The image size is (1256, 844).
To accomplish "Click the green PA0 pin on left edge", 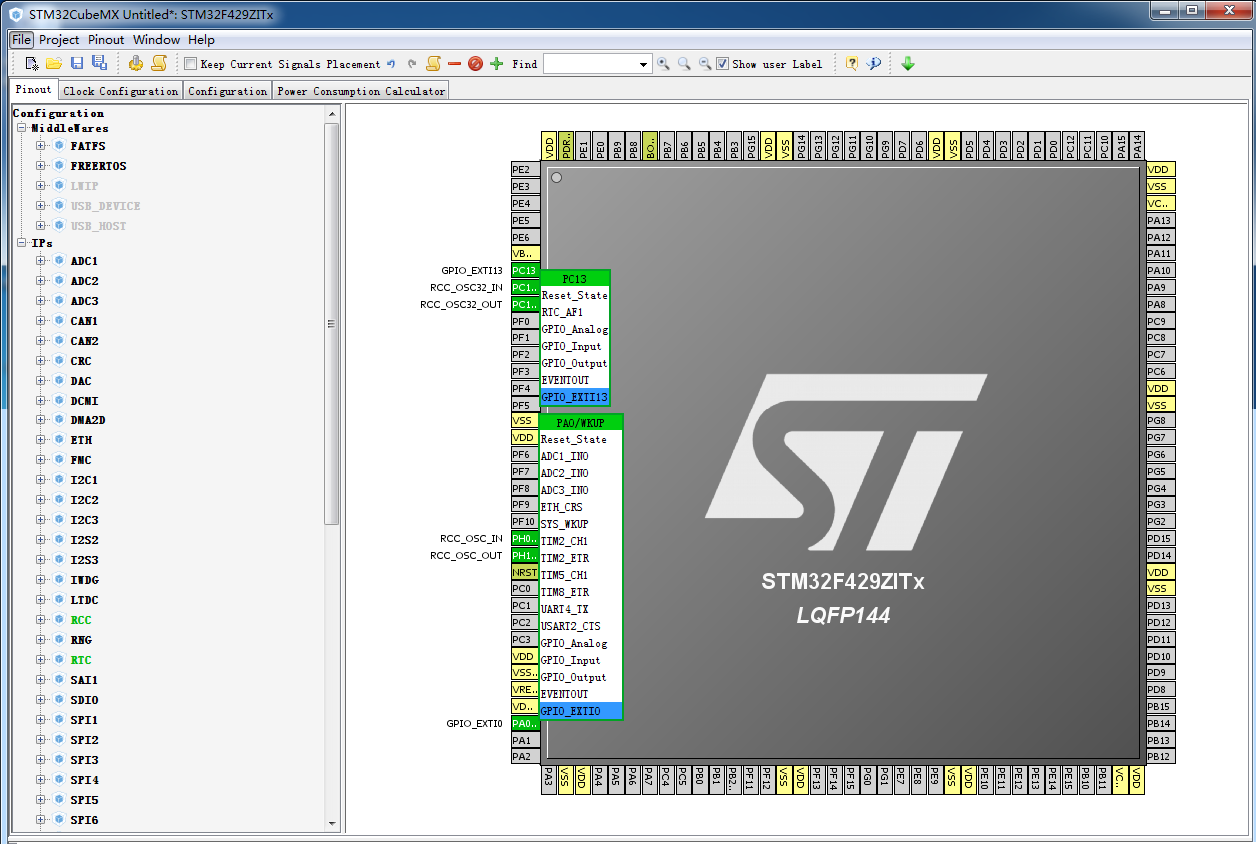I will click(x=524, y=723).
